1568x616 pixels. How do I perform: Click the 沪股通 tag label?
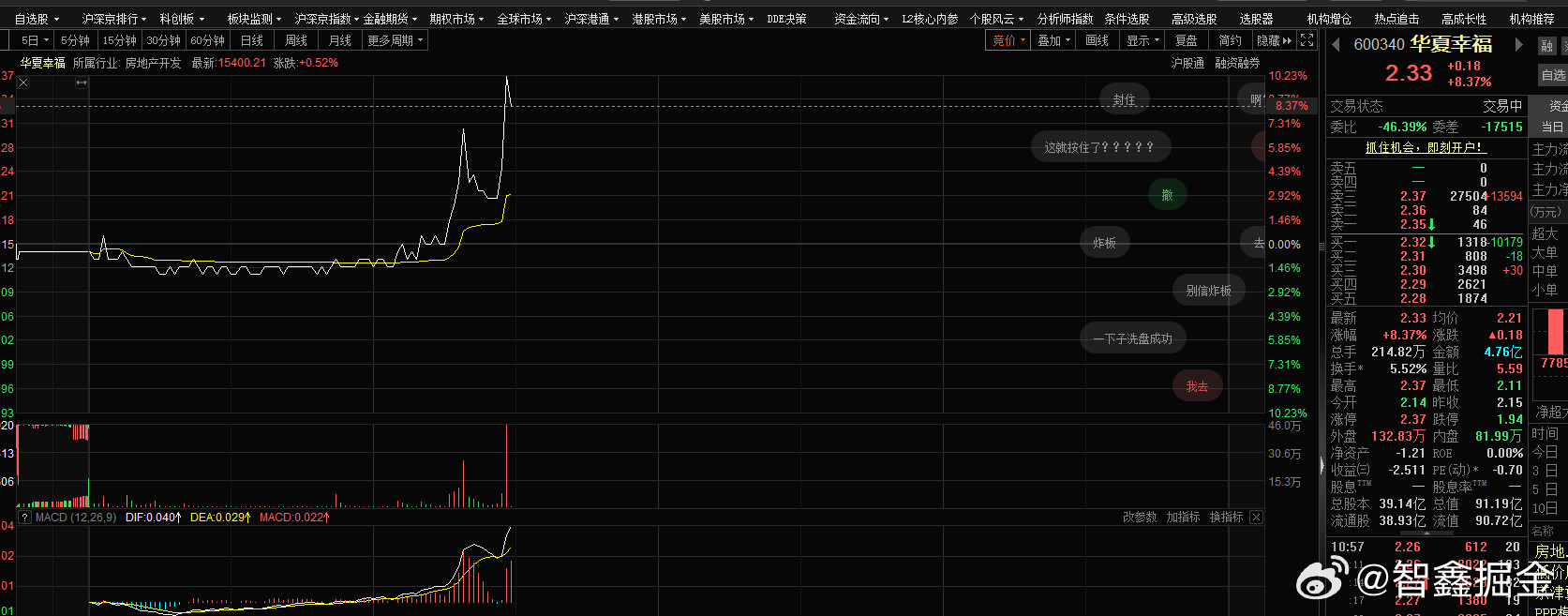1187,63
